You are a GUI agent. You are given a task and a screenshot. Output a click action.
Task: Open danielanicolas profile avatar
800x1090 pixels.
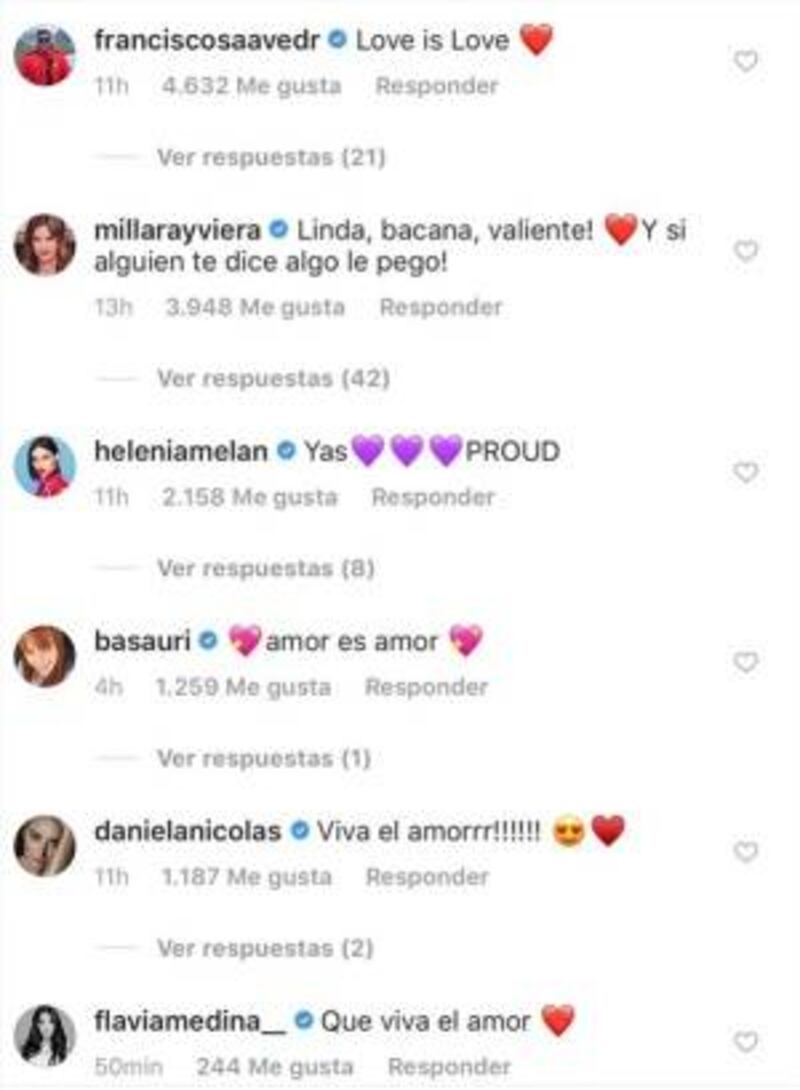[x=44, y=846]
